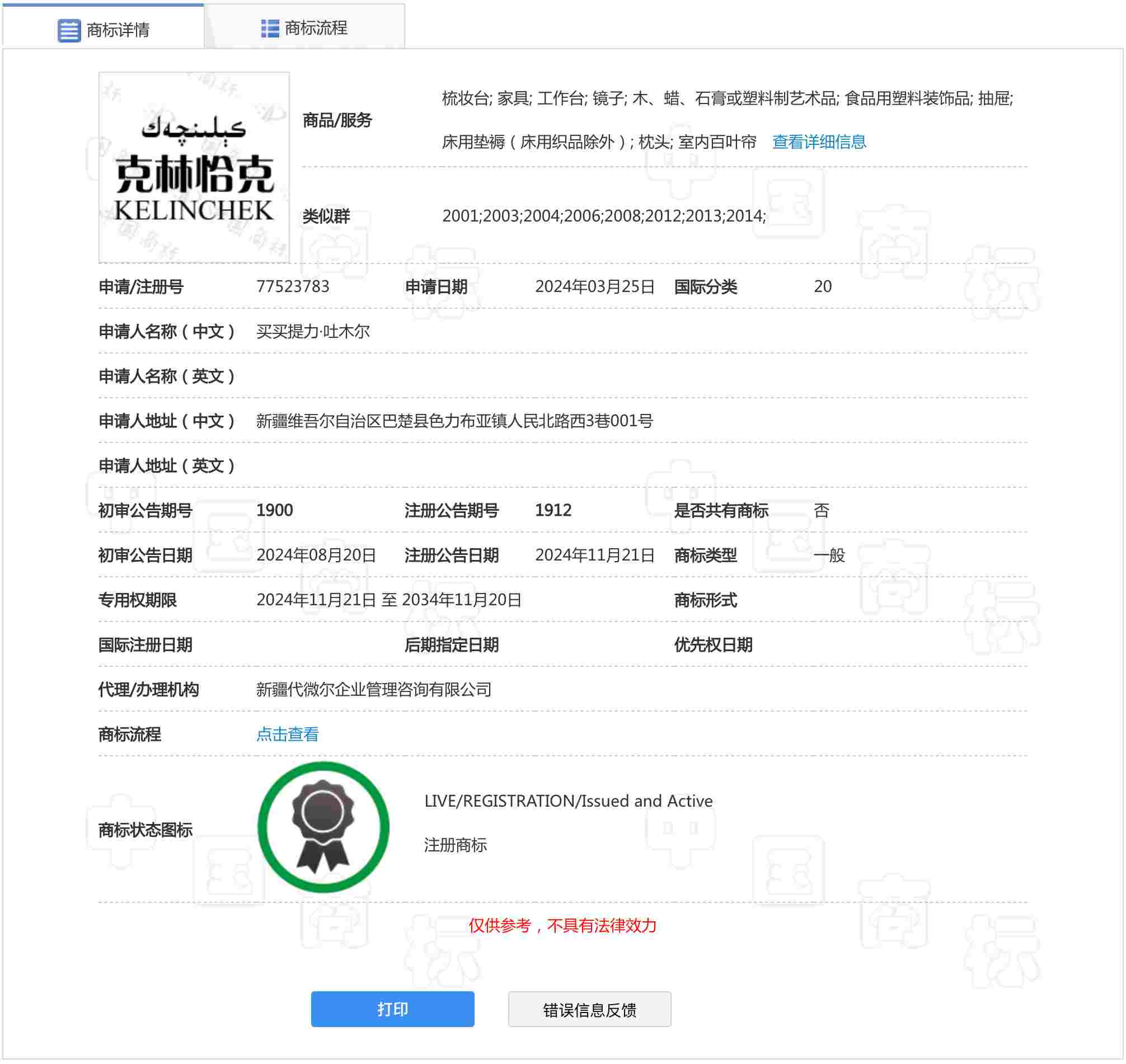Click the registration announcement issue number 1912
Image resolution: width=1126 pixels, height=1064 pixels.
(x=553, y=510)
